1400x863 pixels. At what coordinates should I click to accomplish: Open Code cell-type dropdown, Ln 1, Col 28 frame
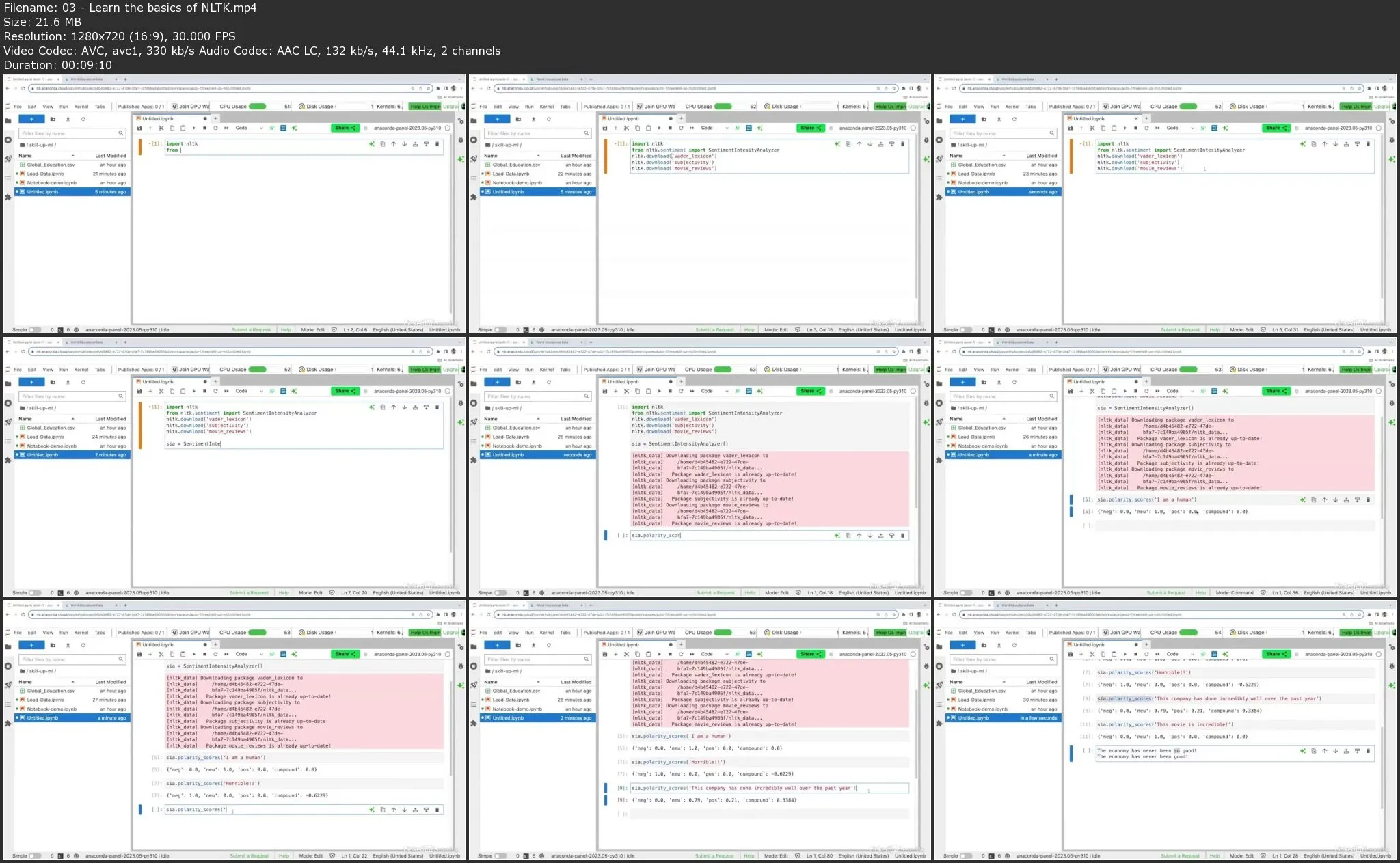click(1180, 654)
